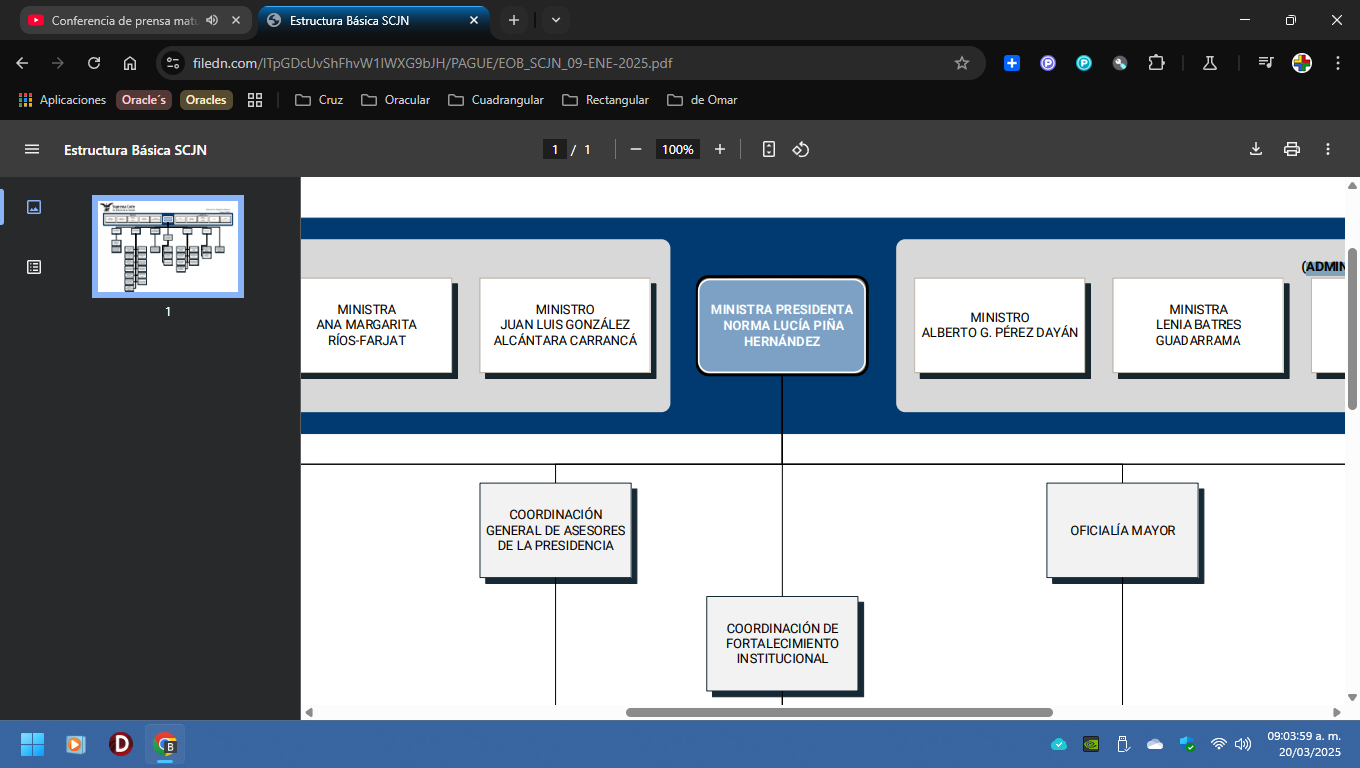Zoom in with the plus icon
Image resolution: width=1360 pixels, height=768 pixels.
click(720, 149)
